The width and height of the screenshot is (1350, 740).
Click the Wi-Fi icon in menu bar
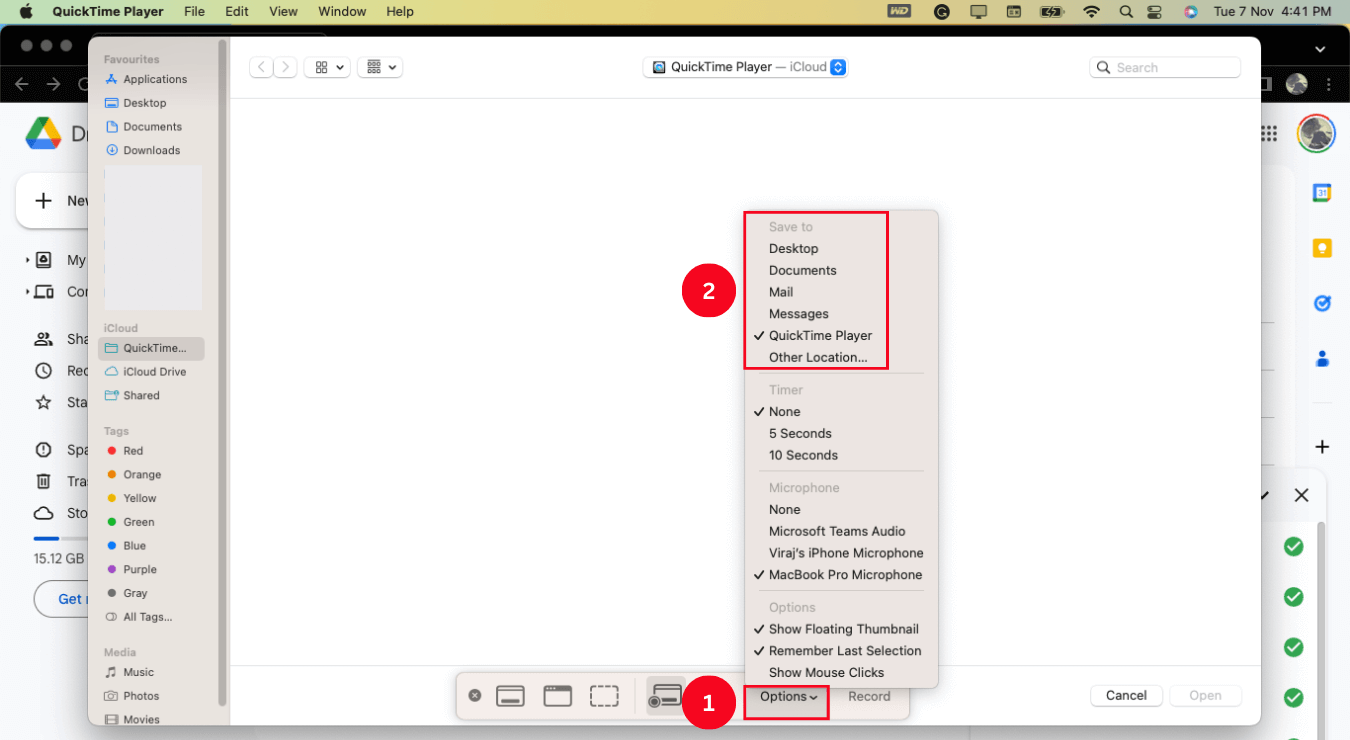tap(1091, 12)
